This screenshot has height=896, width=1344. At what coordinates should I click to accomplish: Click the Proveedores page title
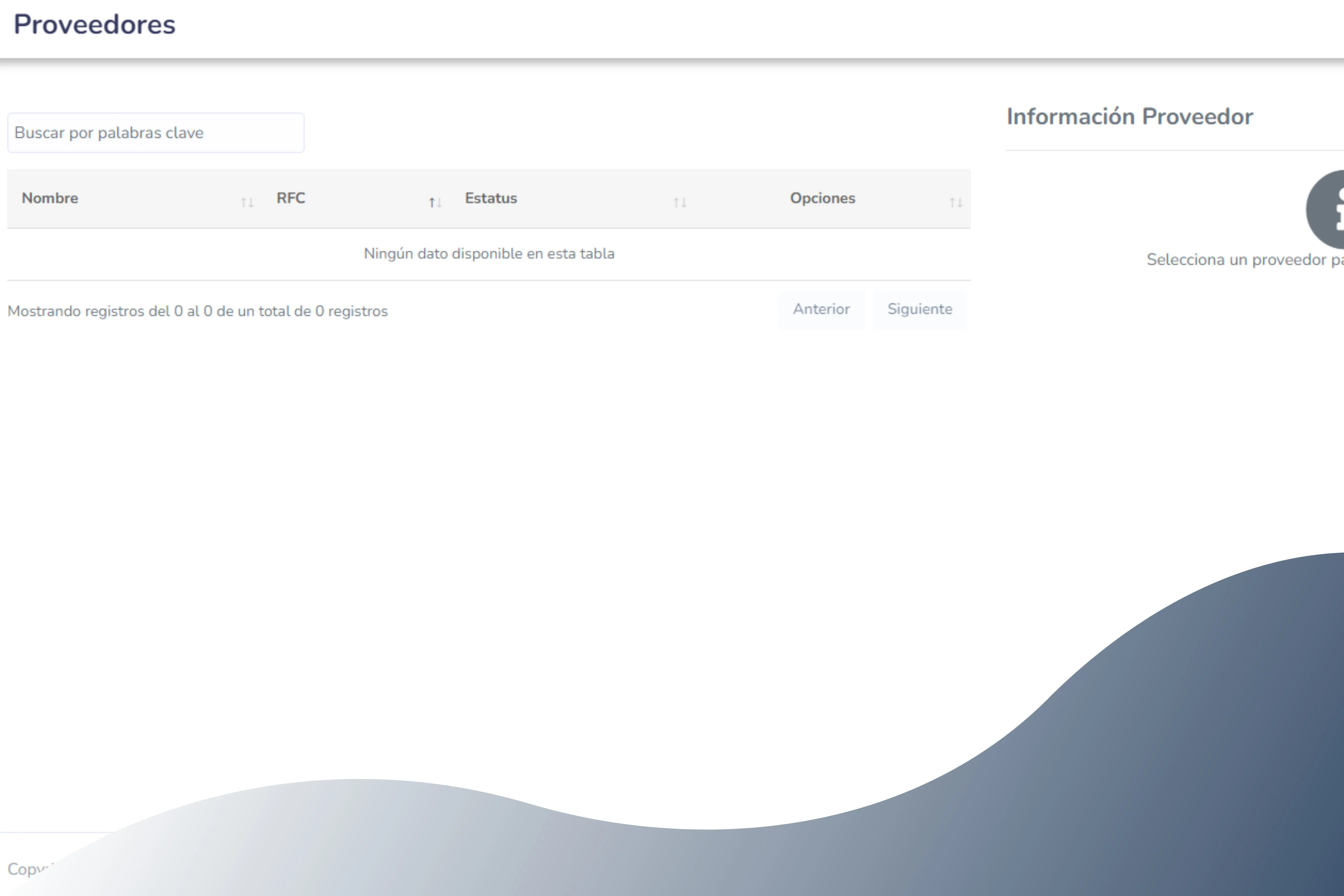[94, 25]
